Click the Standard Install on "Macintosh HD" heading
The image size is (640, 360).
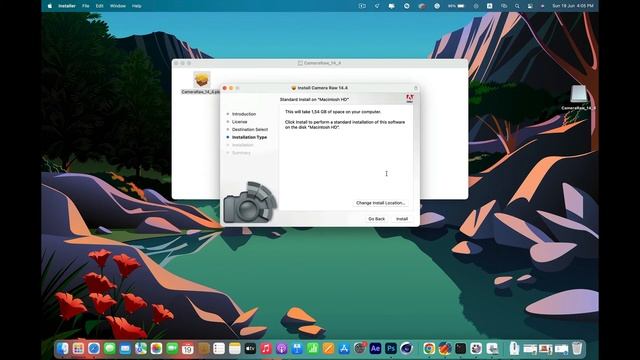coord(314,99)
